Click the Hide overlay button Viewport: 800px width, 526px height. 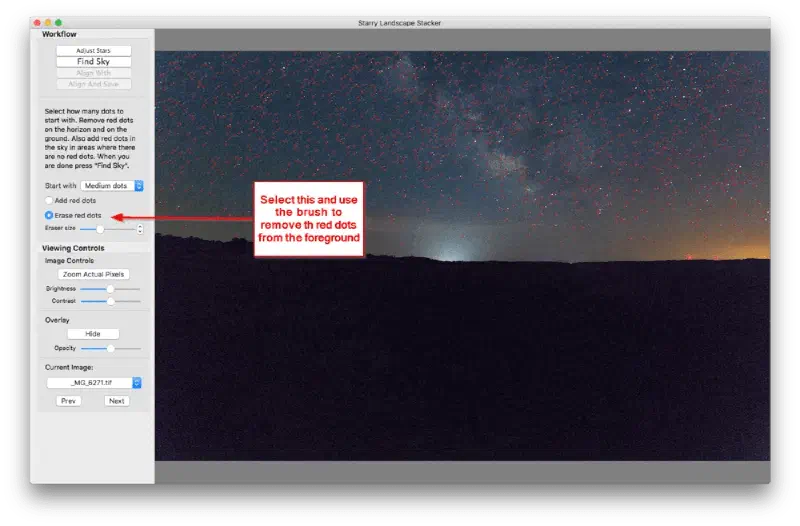pyautogui.click(x=93, y=334)
